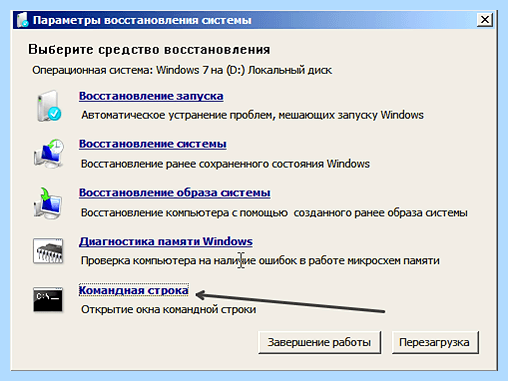The height and width of the screenshot is (381, 508).
Task: Click the black command prompt icon
Action: 48,299
